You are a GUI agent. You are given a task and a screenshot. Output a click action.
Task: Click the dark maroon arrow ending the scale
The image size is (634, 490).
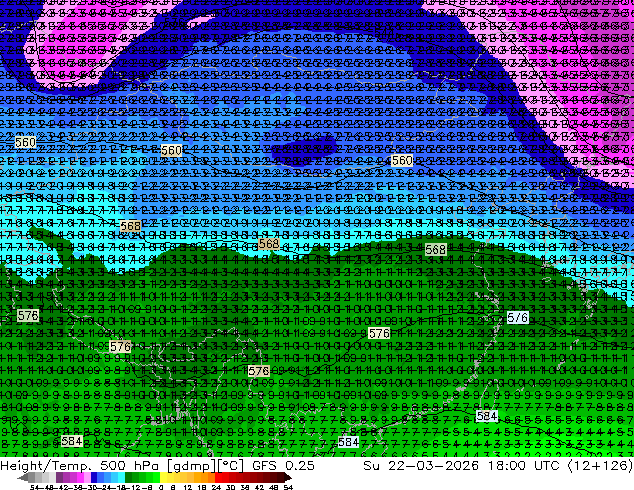[x=288, y=477]
